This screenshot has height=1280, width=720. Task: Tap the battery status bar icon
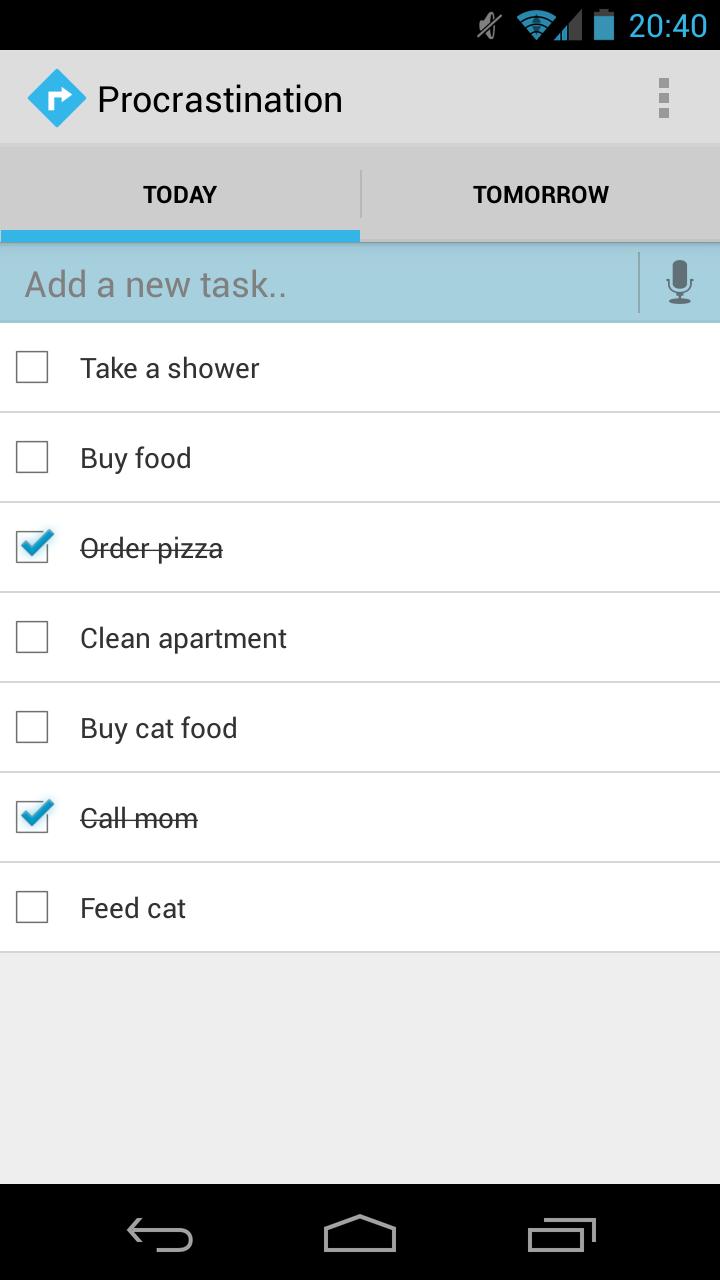pos(603,25)
